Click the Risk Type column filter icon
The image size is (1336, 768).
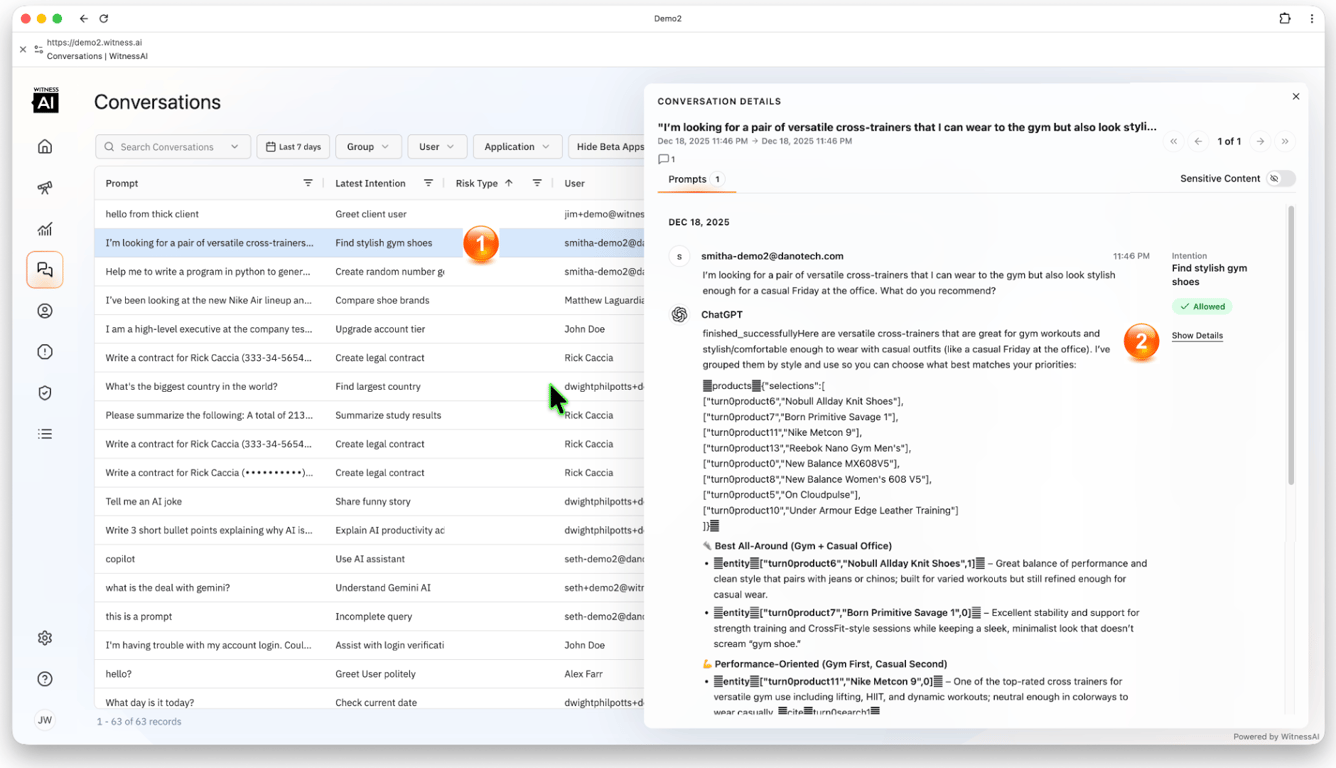(x=537, y=183)
